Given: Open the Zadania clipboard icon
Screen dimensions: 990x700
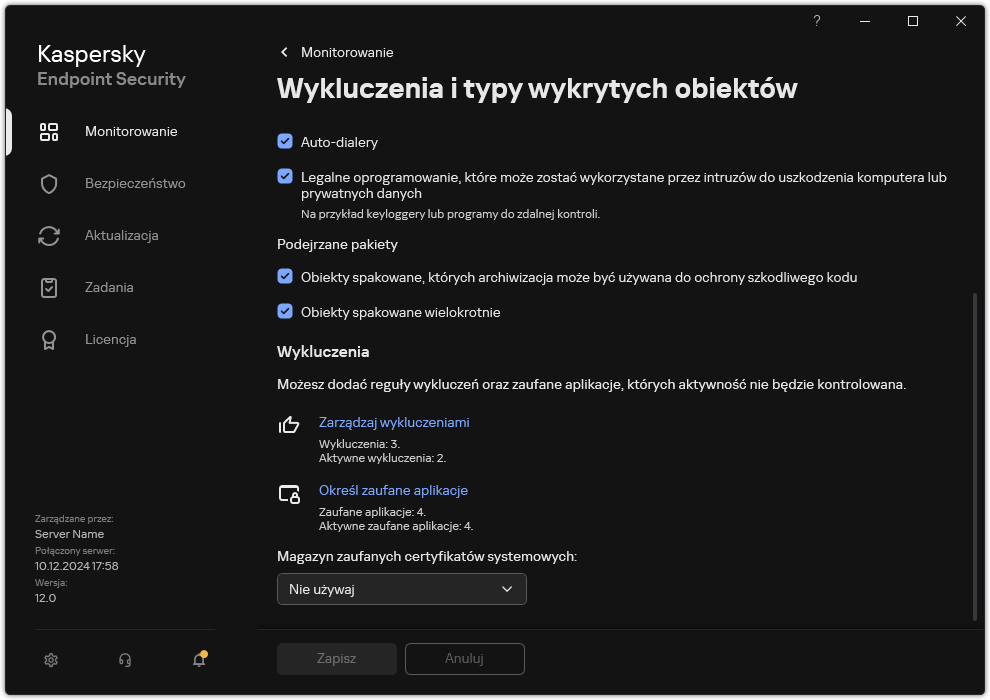Looking at the screenshot, I should coord(48,287).
